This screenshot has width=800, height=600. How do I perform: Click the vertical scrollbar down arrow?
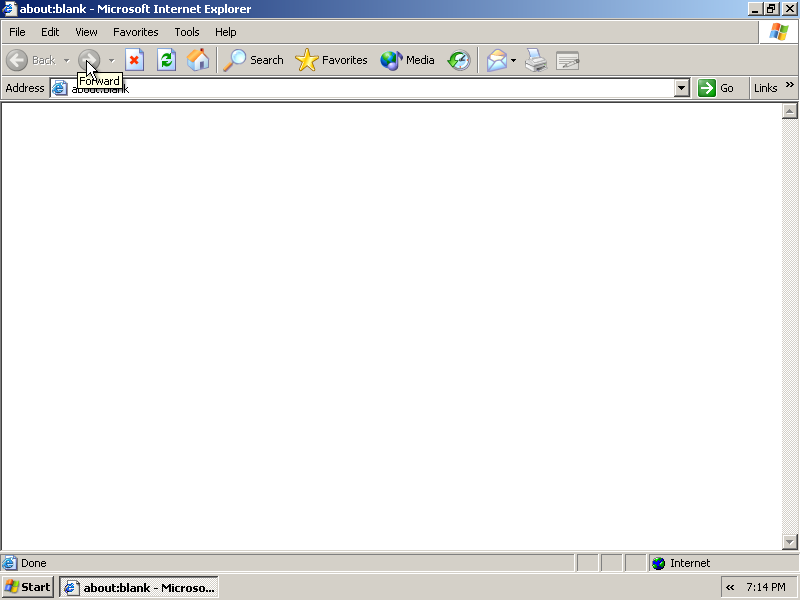(x=789, y=541)
